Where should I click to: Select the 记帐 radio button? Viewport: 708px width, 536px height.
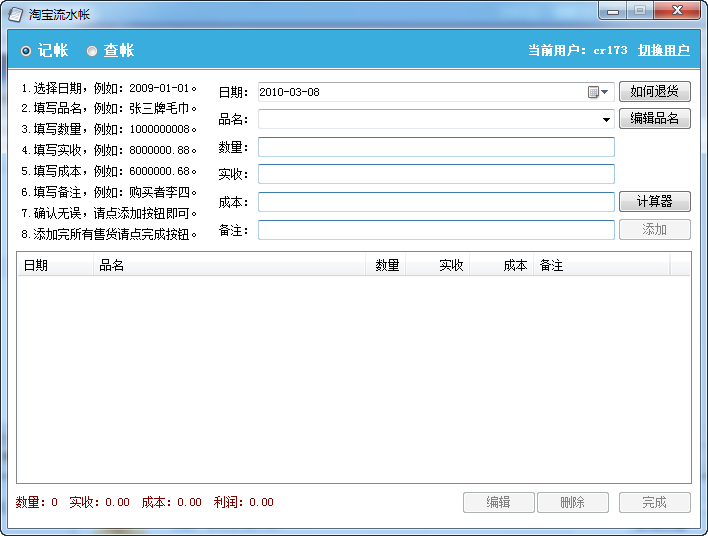click(44, 51)
